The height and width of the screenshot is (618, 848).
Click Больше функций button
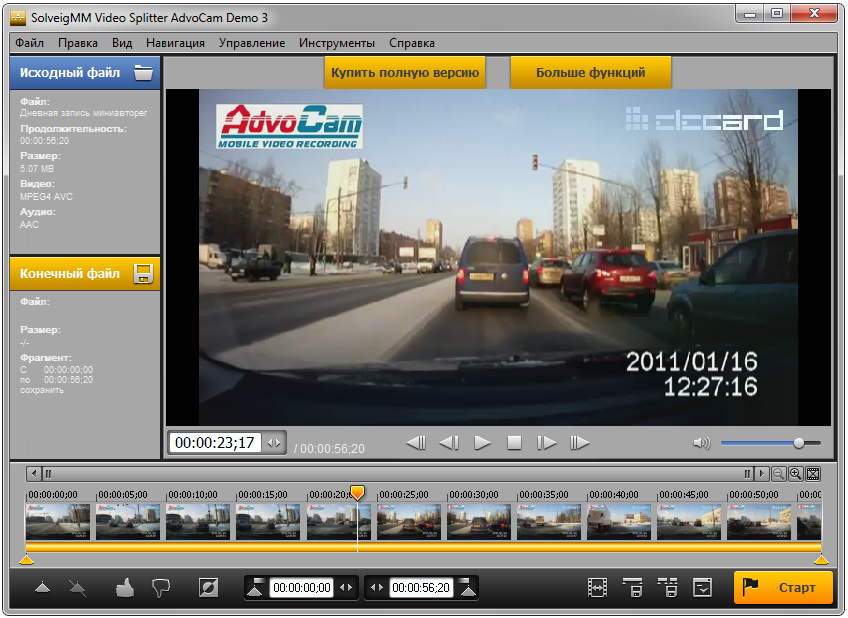pyautogui.click(x=591, y=72)
